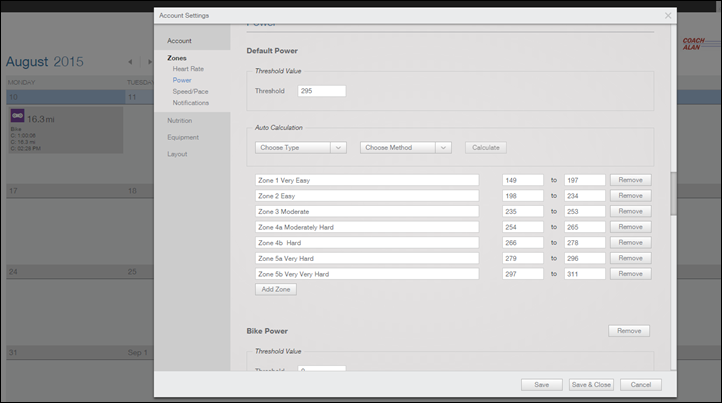Click the Default Power Threshold field showing 295
This screenshot has height=403, width=722.
321,91
